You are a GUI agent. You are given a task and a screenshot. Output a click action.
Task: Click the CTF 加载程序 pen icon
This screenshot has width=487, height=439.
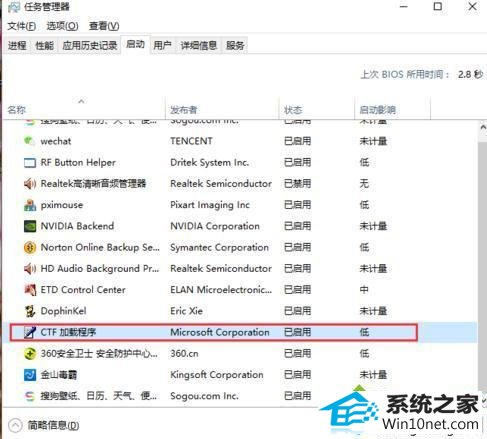30,332
